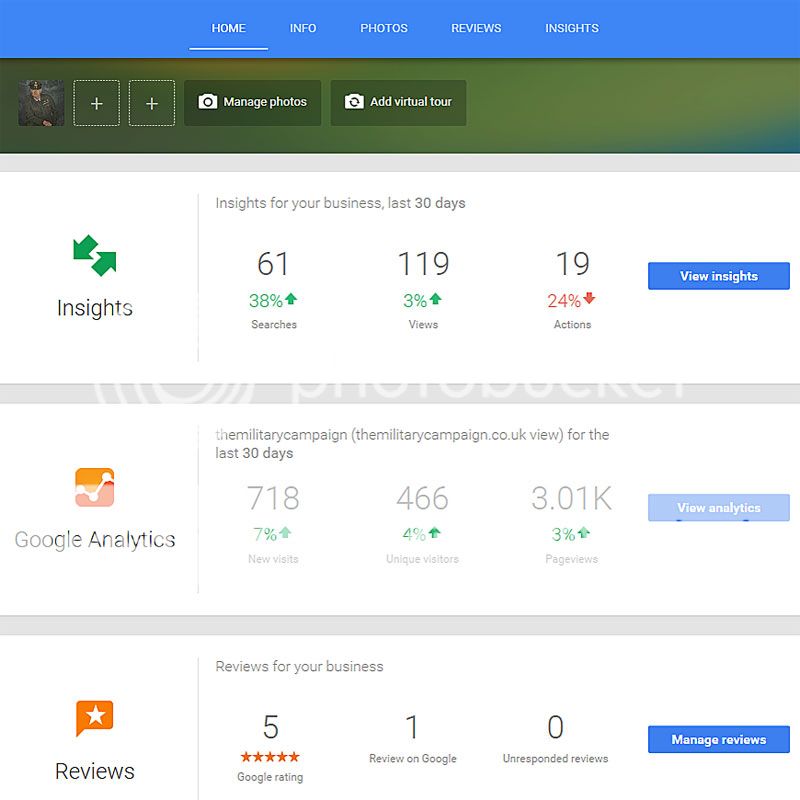This screenshot has width=800, height=800.
Task: Click the camera icon in Manage photos
Action: pos(208,102)
